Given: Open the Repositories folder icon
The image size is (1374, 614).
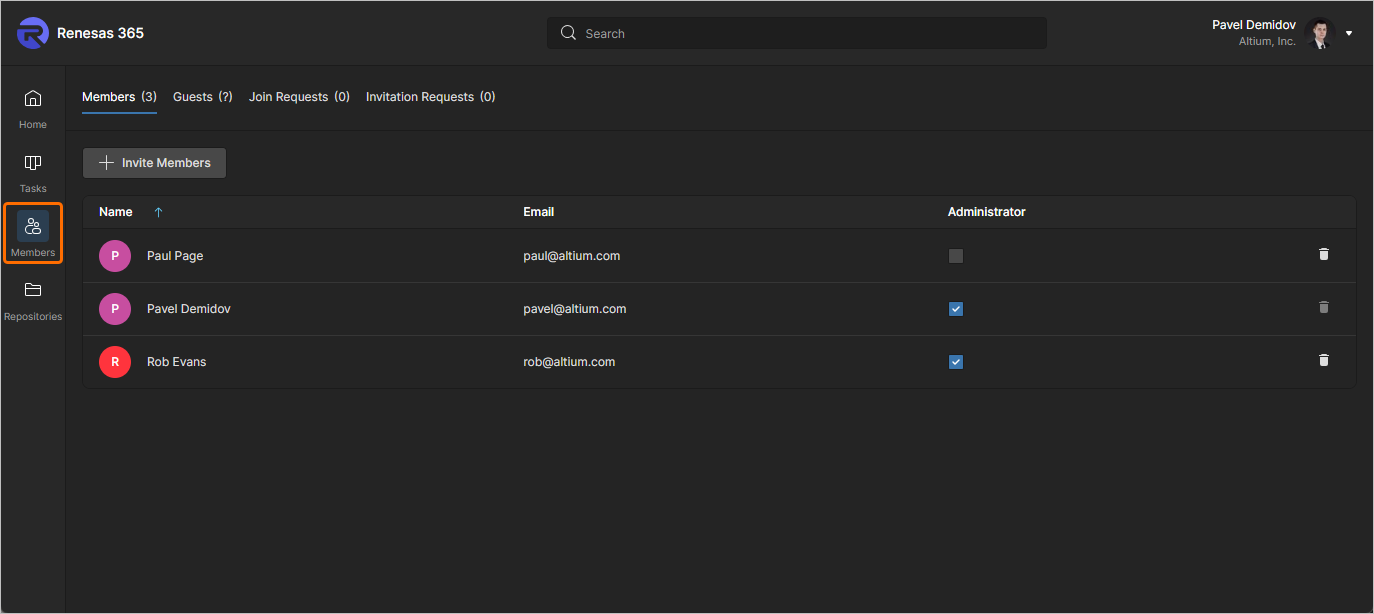Looking at the screenshot, I should (33, 291).
